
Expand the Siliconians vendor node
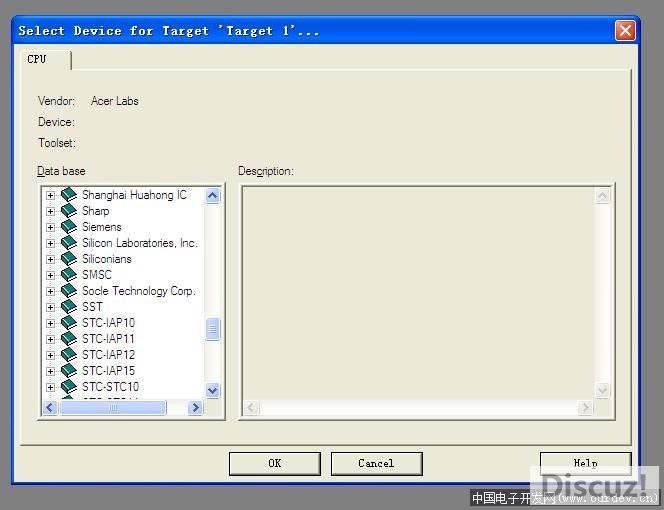[x=50, y=259]
